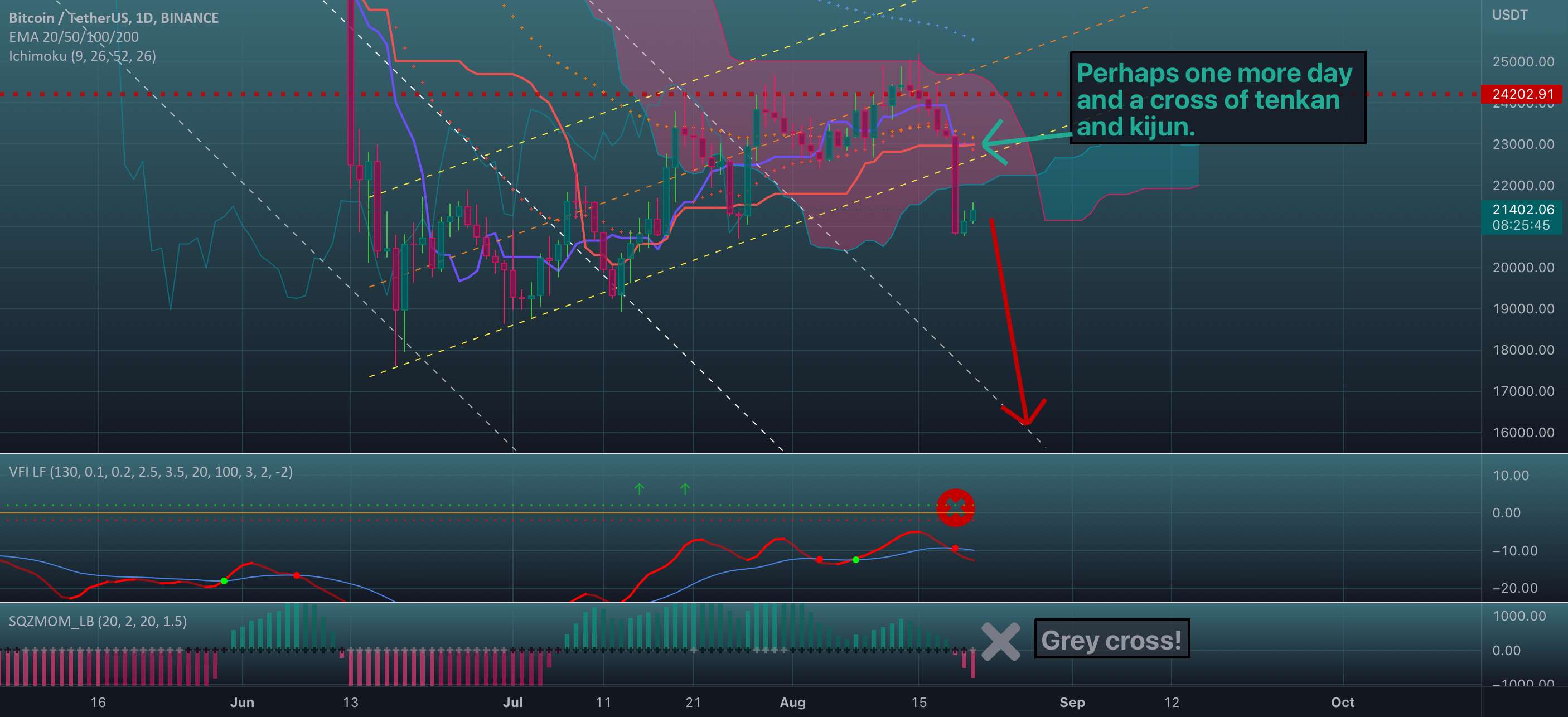Click the 16000.00 price axis label
This screenshot has height=717, width=1568.
click(x=1523, y=432)
